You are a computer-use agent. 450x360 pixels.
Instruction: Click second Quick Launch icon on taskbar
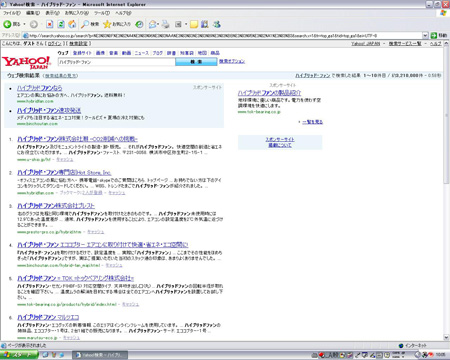53,355
